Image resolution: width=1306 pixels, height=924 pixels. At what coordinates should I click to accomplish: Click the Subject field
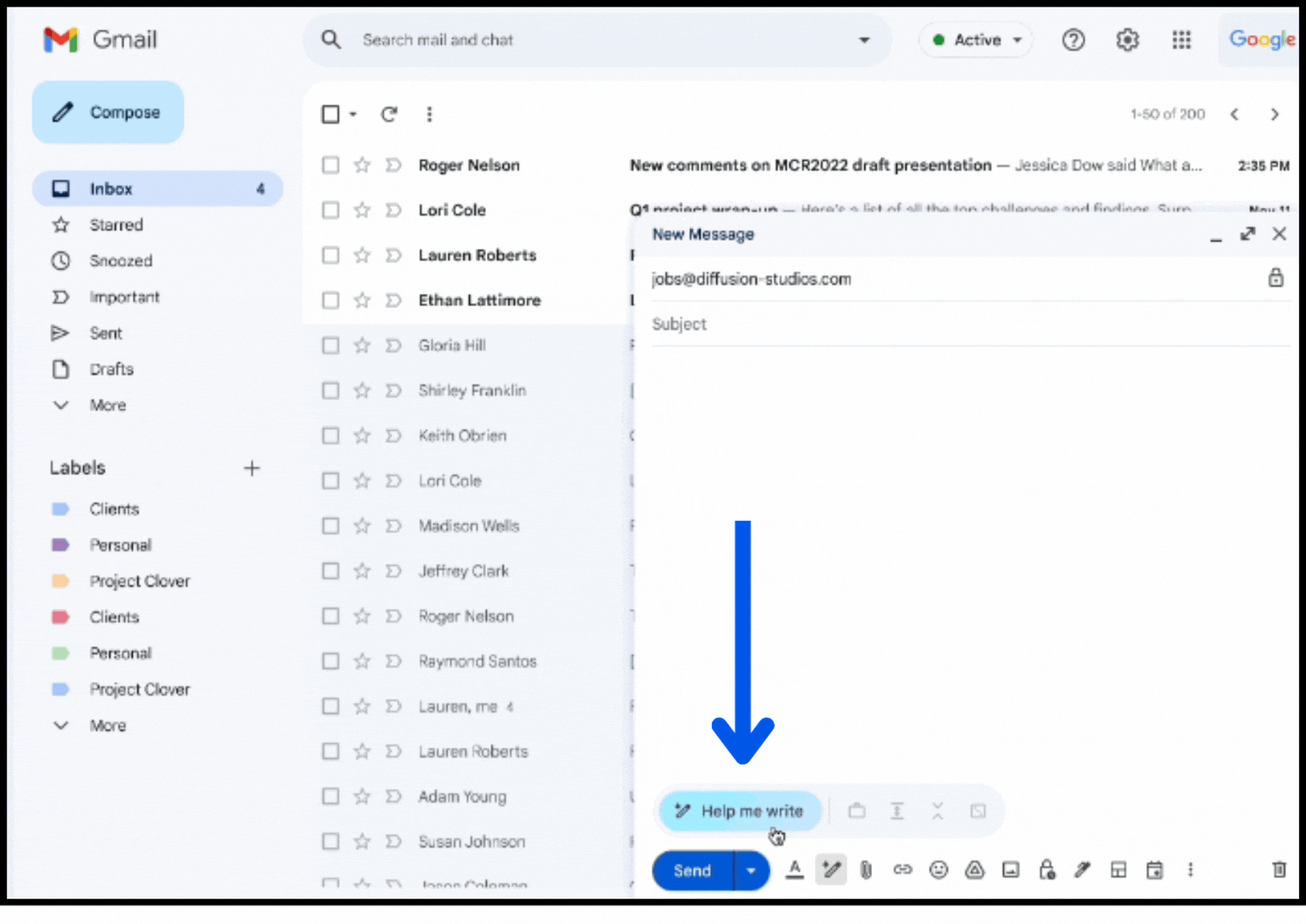coord(969,324)
